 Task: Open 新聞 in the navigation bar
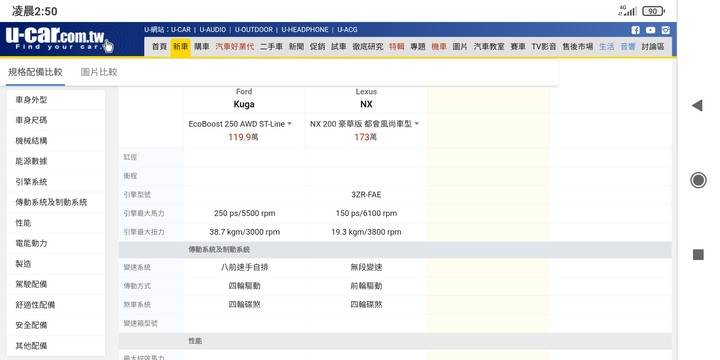(x=296, y=47)
